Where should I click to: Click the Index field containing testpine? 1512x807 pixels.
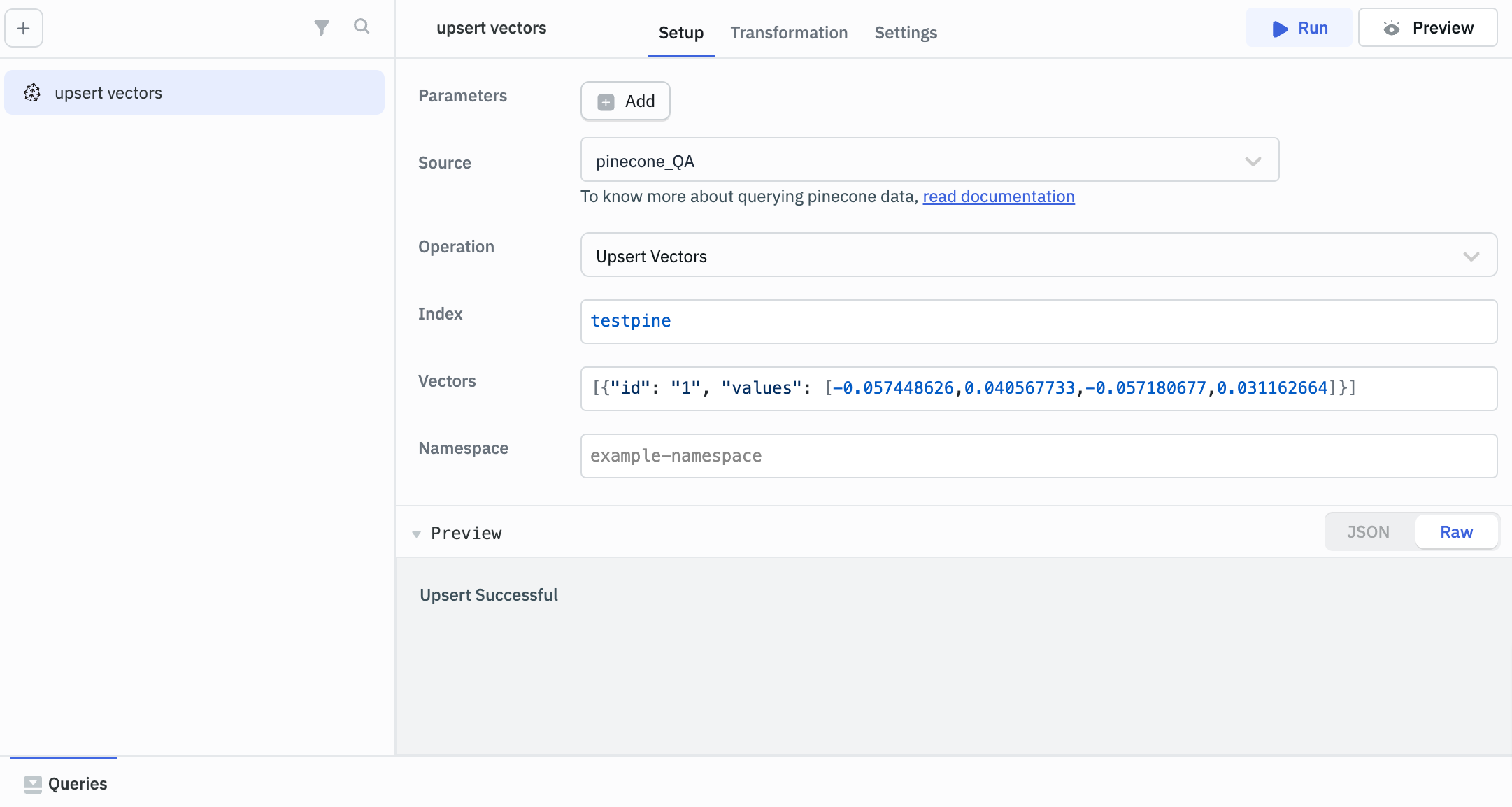click(x=1039, y=322)
